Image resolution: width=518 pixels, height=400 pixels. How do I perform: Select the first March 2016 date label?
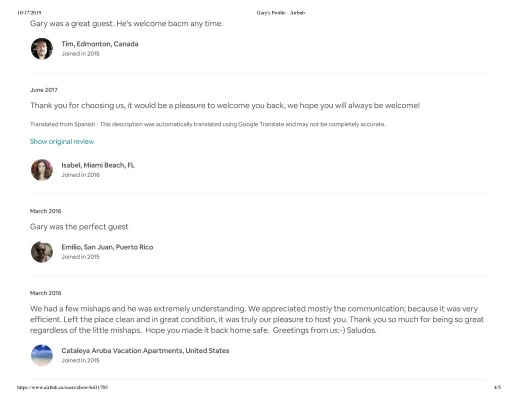[x=46, y=211]
